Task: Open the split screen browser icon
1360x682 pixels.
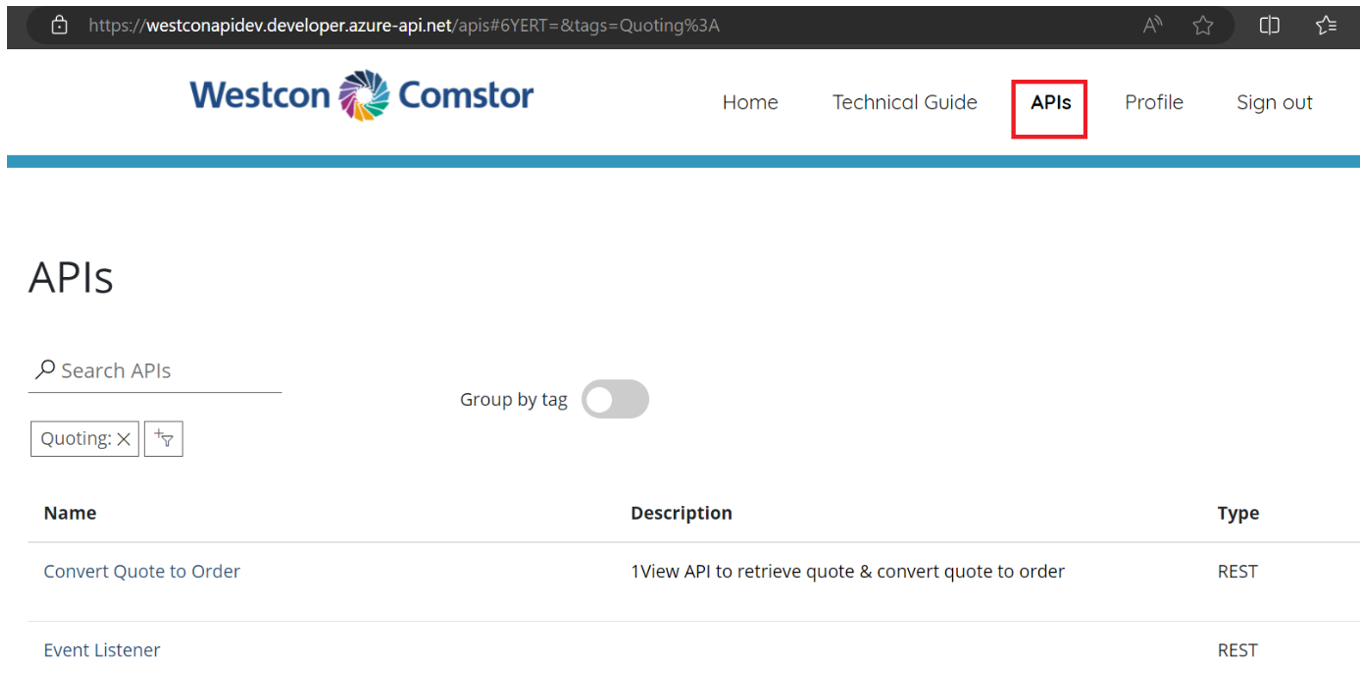Action: click(1269, 26)
